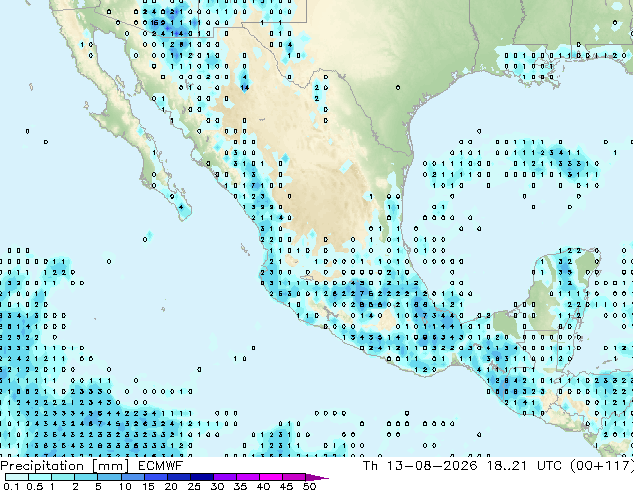Click the '0.5' legend scale value
The image size is (634, 490).
tap(35, 486)
